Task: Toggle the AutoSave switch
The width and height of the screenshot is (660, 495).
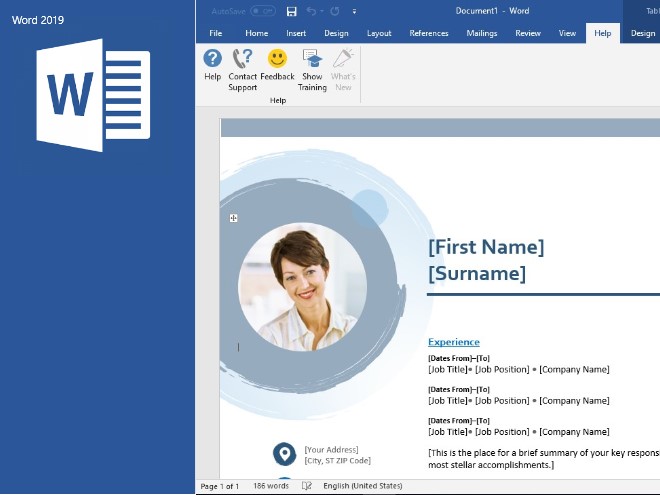Action: pos(263,11)
